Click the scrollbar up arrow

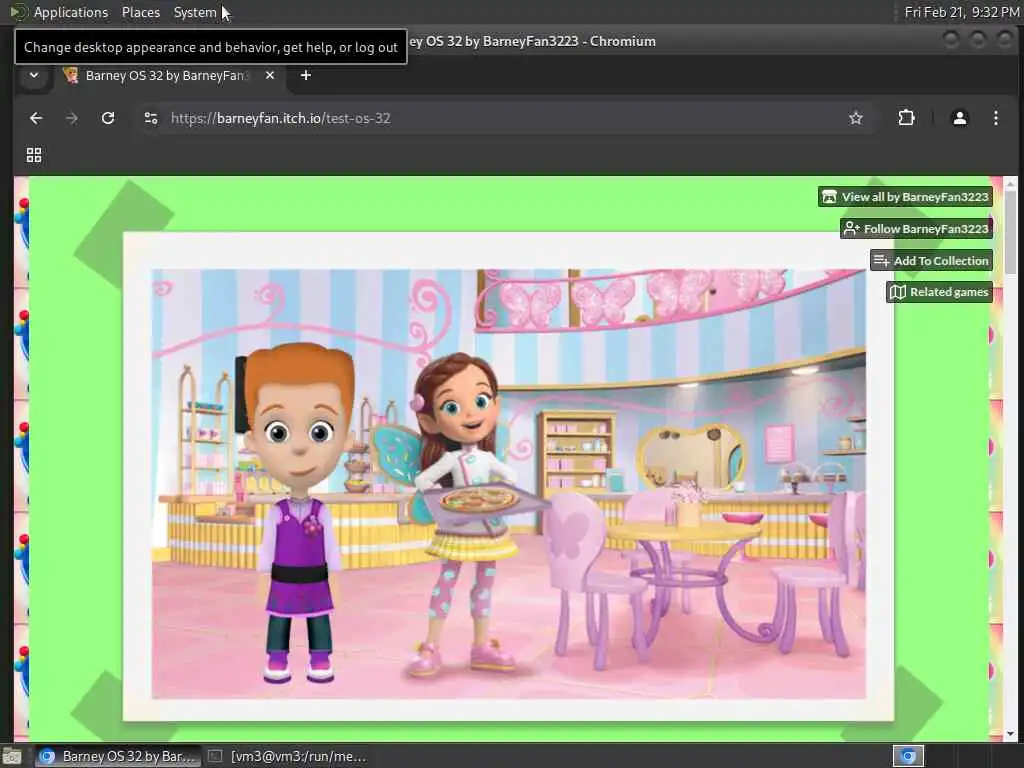[1011, 184]
